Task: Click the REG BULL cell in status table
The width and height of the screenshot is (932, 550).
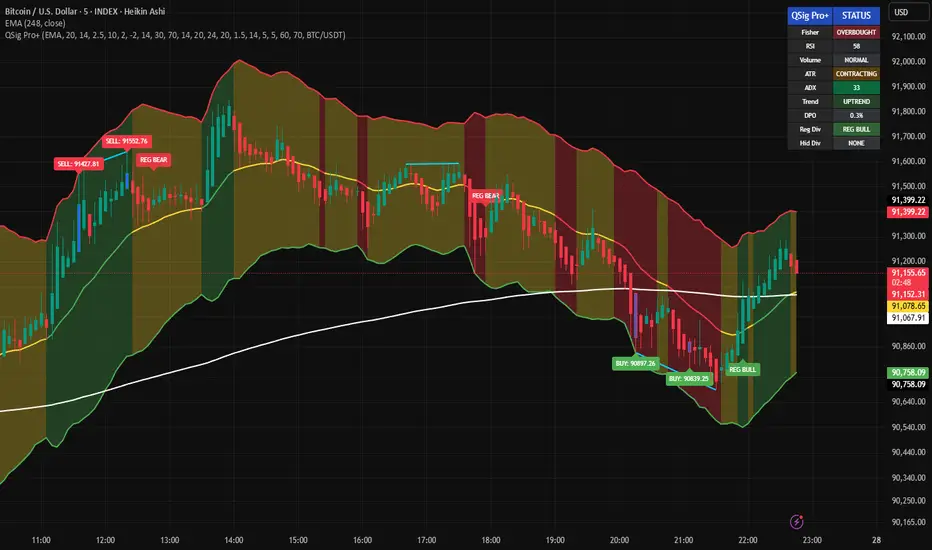Action: 856,129
